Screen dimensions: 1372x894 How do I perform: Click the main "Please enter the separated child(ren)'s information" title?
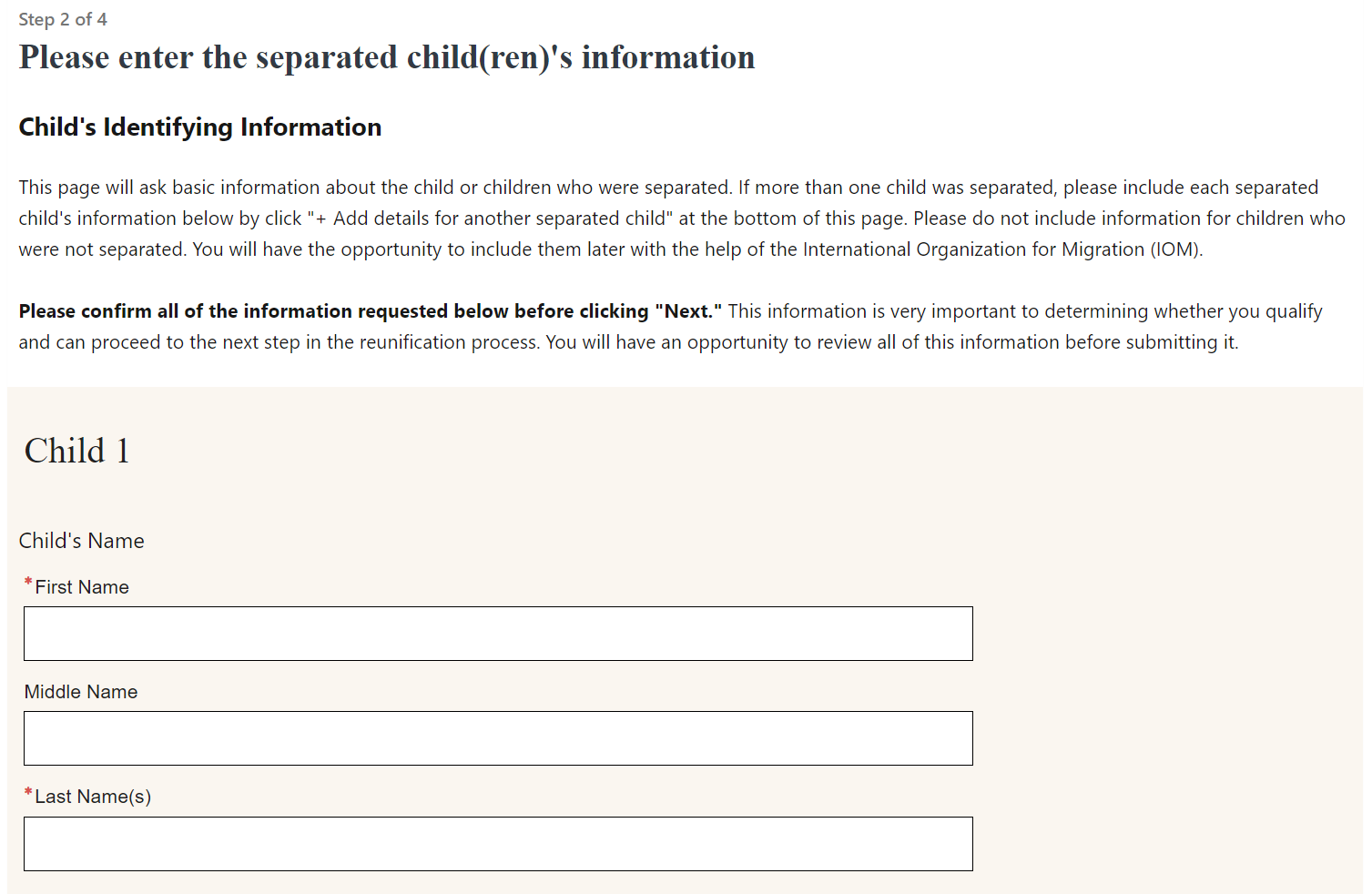pyautogui.click(x=387, y=57)
